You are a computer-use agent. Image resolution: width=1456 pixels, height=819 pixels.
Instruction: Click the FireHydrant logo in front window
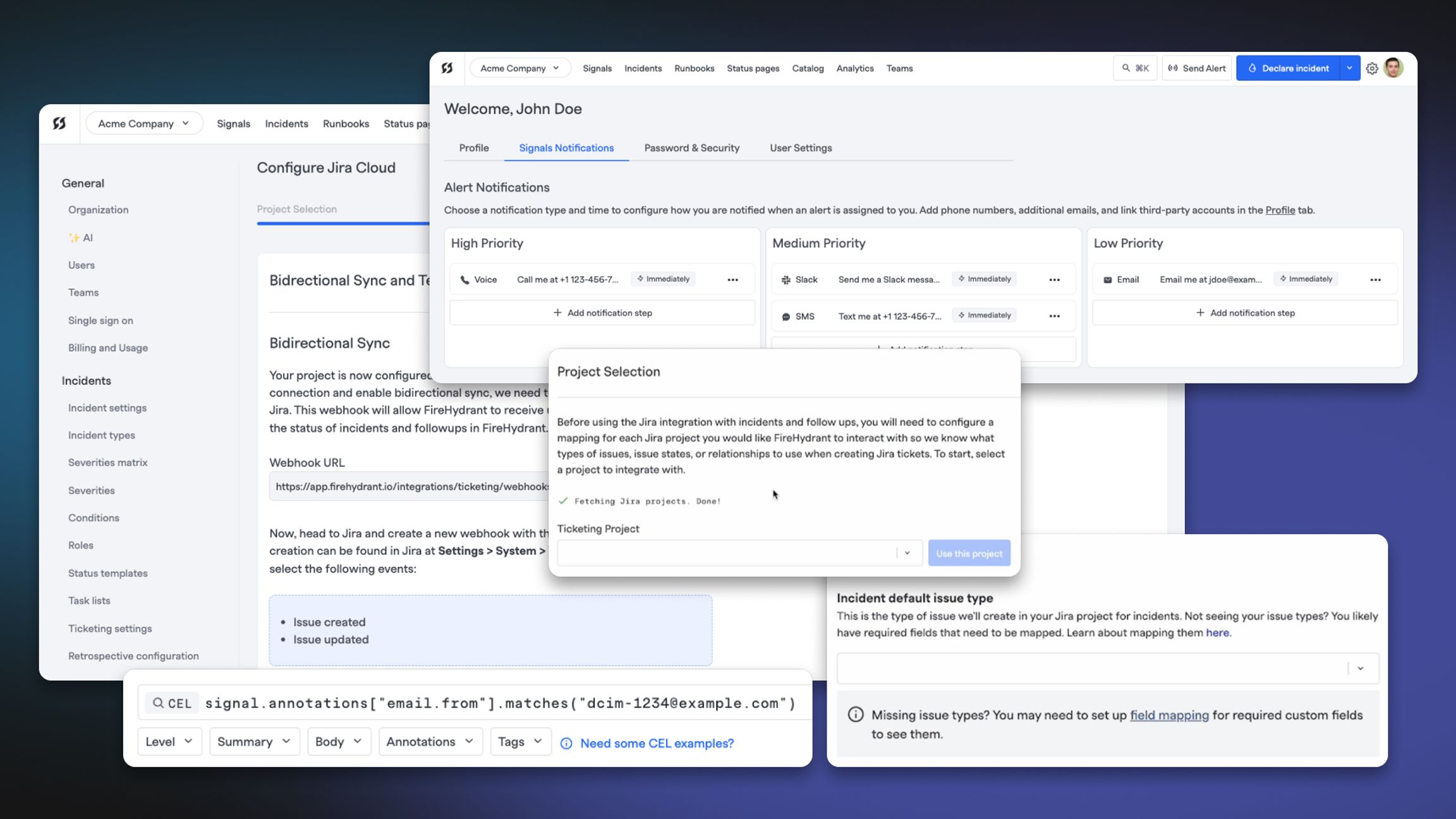(447, 68)
